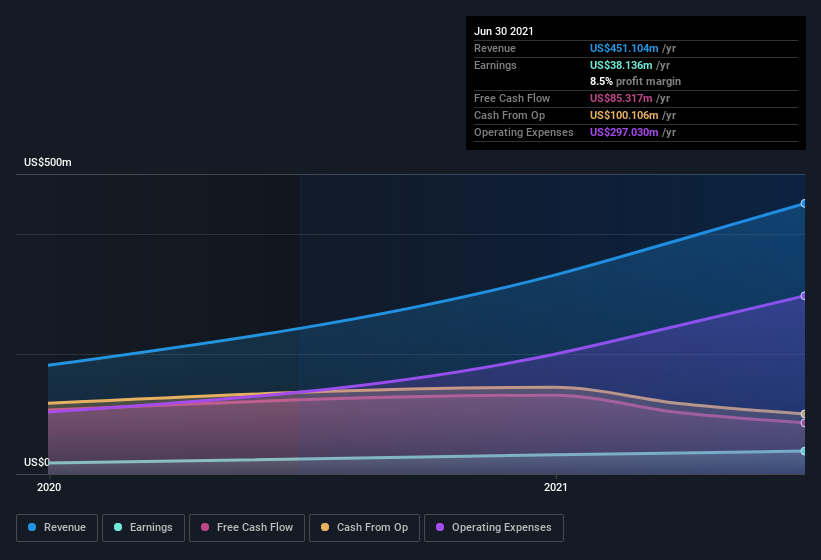The image size is (821, 560).
Task: Click the US$38.136m earnings value
Action: (621, 65)
